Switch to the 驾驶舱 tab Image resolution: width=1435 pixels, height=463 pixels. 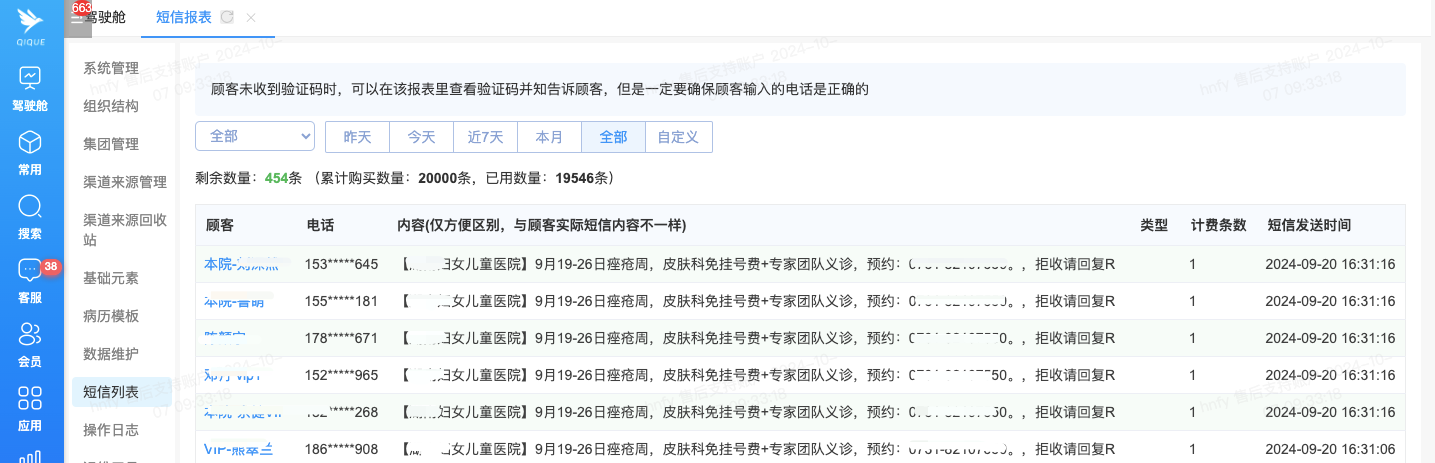click(103, 18)
